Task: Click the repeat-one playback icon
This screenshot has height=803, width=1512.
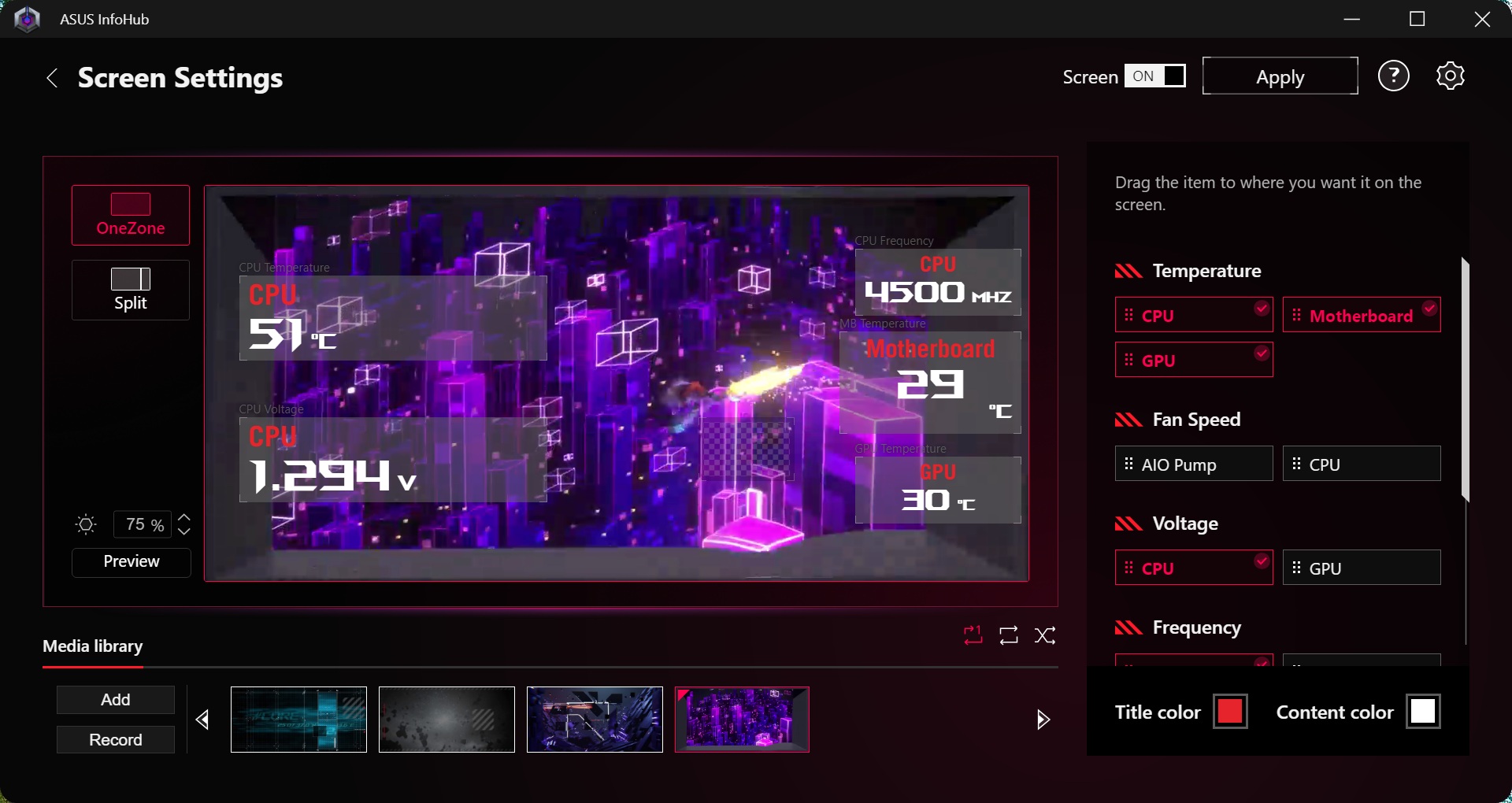Action: point(973,635)
